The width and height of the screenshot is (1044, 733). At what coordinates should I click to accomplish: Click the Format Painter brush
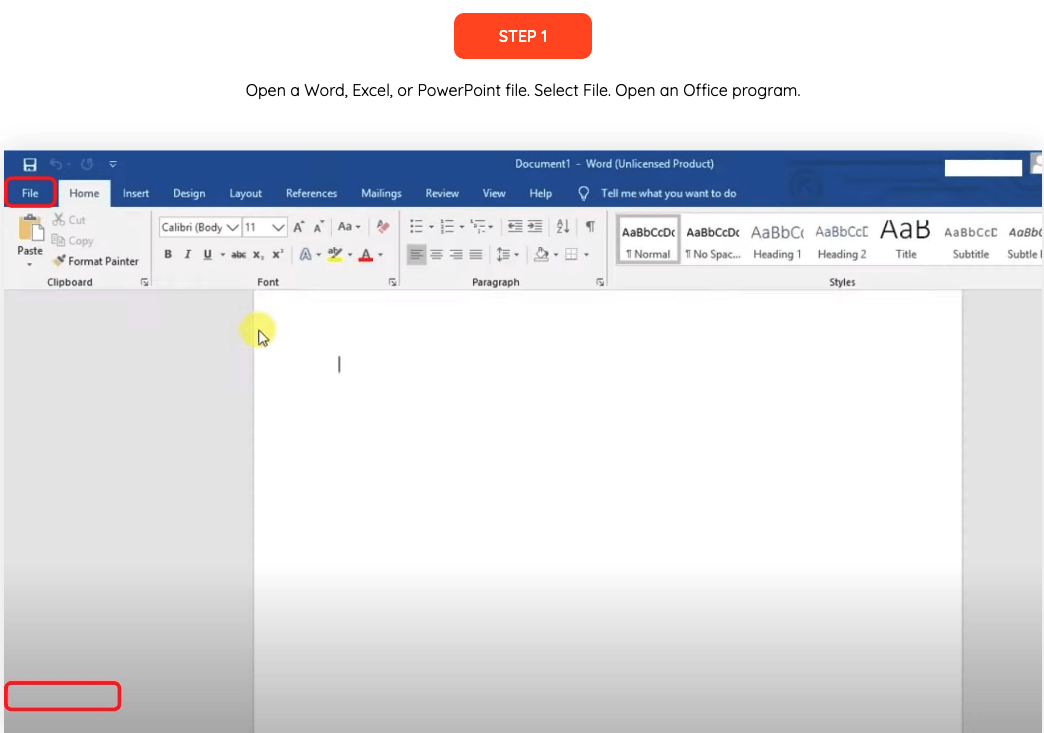(x=60, y=261)
